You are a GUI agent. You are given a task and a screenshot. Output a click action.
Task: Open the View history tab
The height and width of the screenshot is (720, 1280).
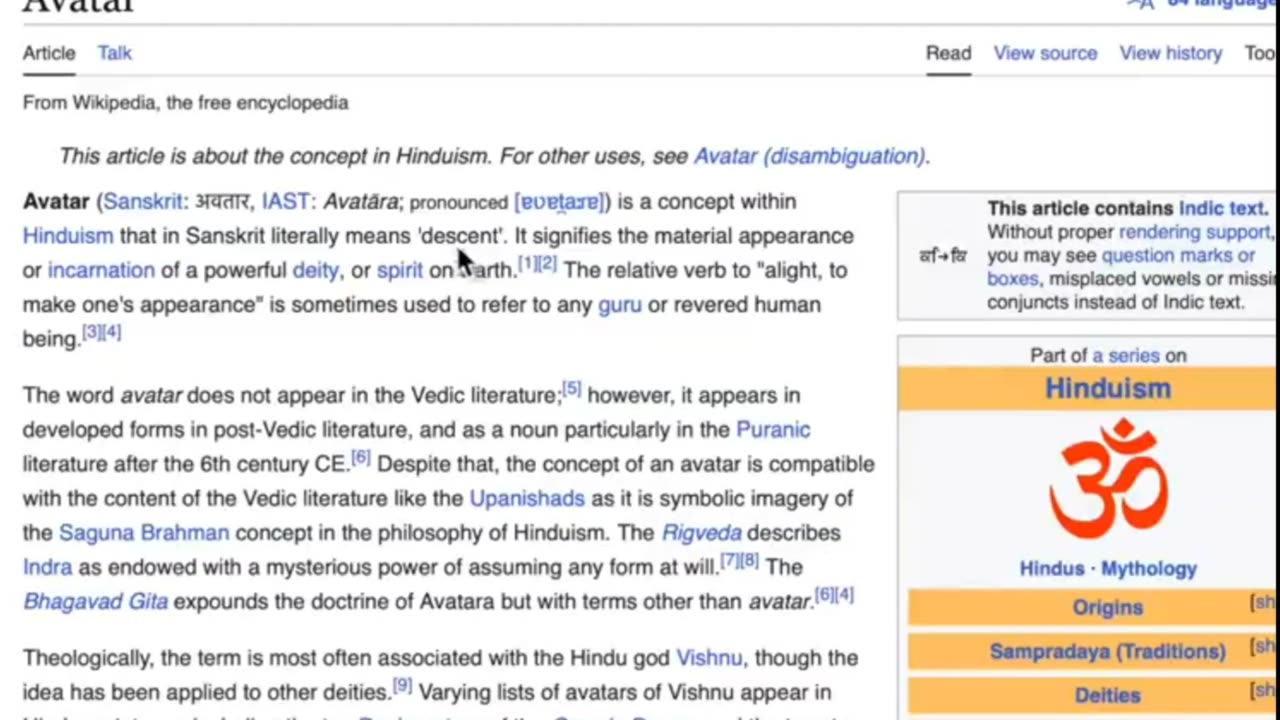[1170, 53]
